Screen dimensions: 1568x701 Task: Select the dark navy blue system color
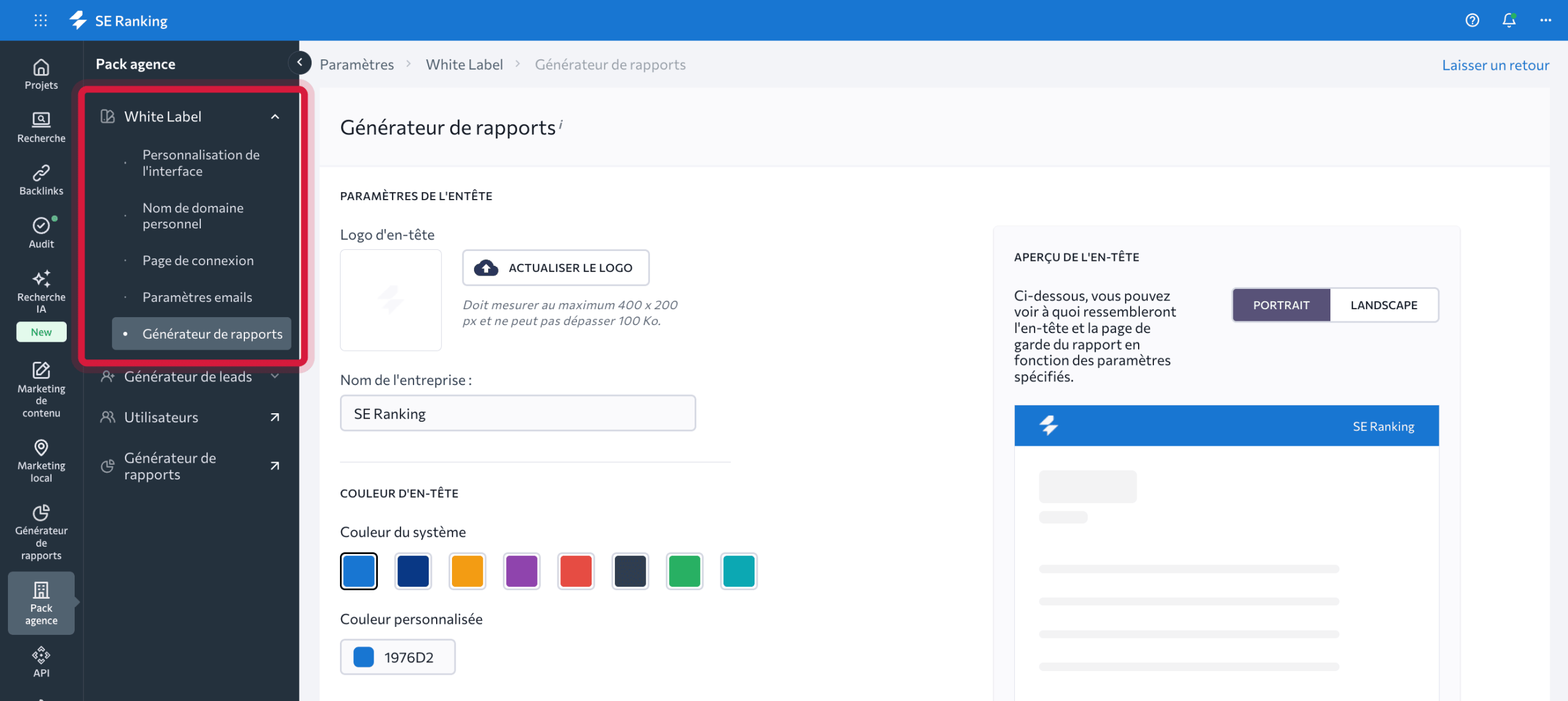tap(413, 571)
